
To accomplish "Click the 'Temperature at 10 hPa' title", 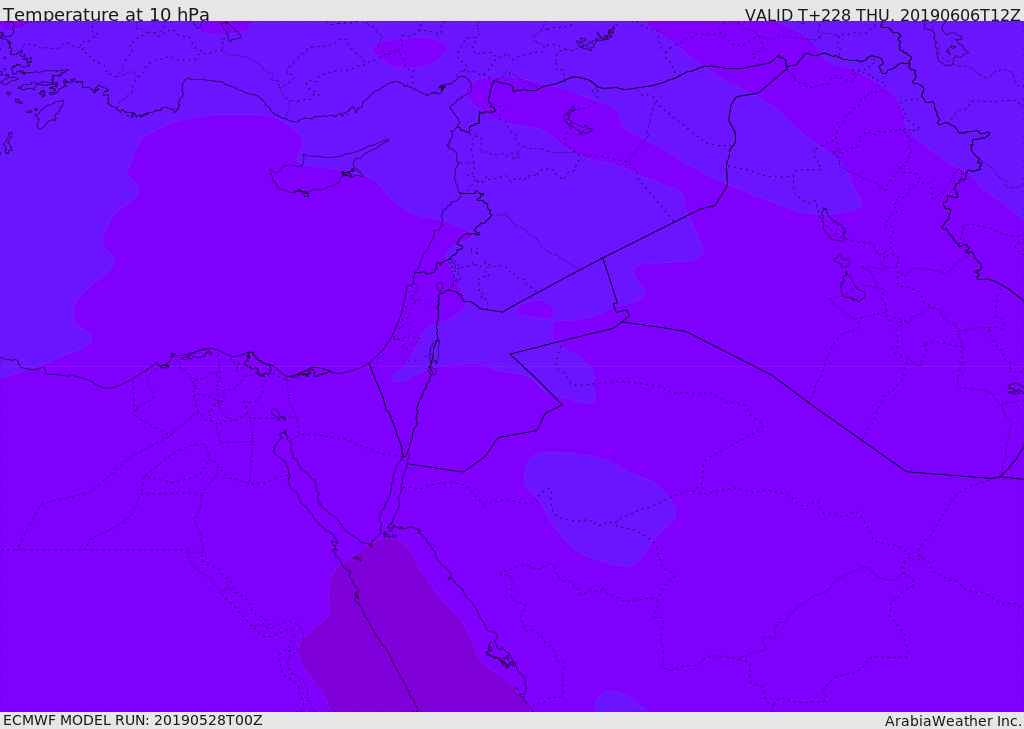I will tap(106, 14).
